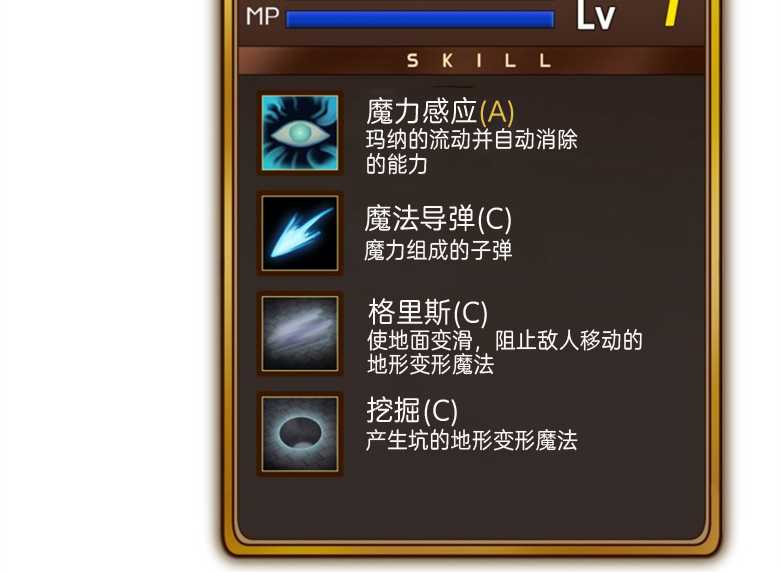The image size is (780, 572).
Task: Select the 格里斯(C) skill title
Action: point(428,312)
